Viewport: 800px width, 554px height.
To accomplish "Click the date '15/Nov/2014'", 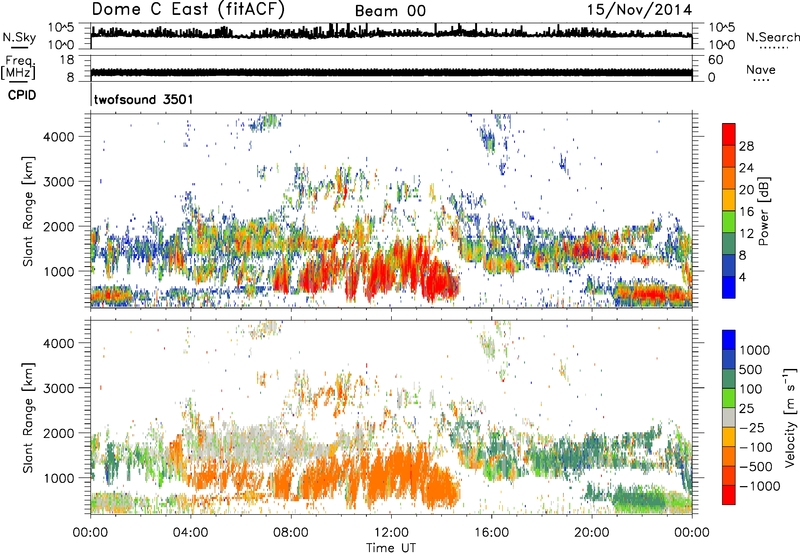I will coord(639,10).
